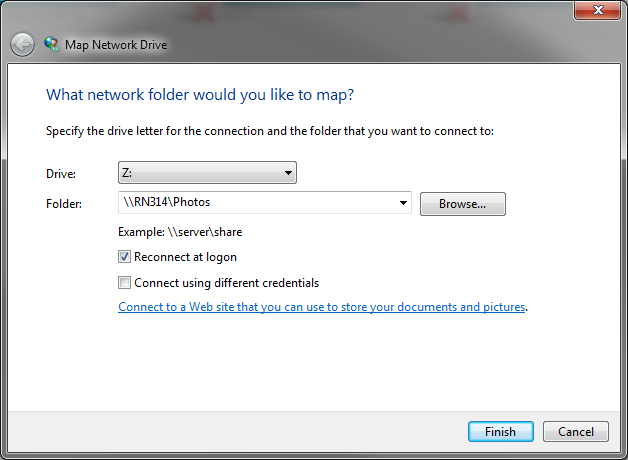
Task: Click the Map Network Drive title text
Action: click(116, 45)
